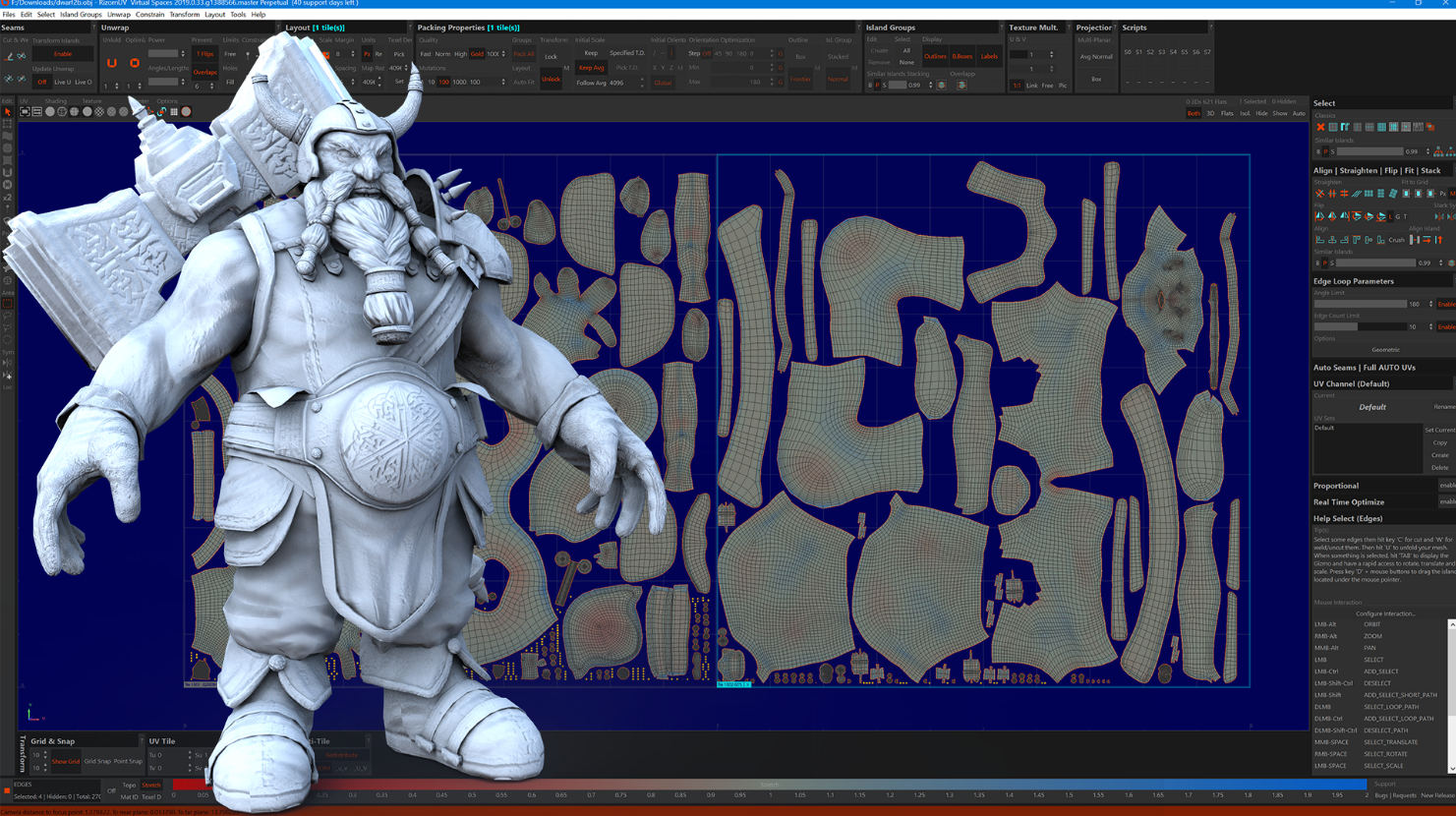This screenshot has height=816, width=1456.
Task: Click the Align Island right-arrow icon
Action: click(x=1427, y=240)
